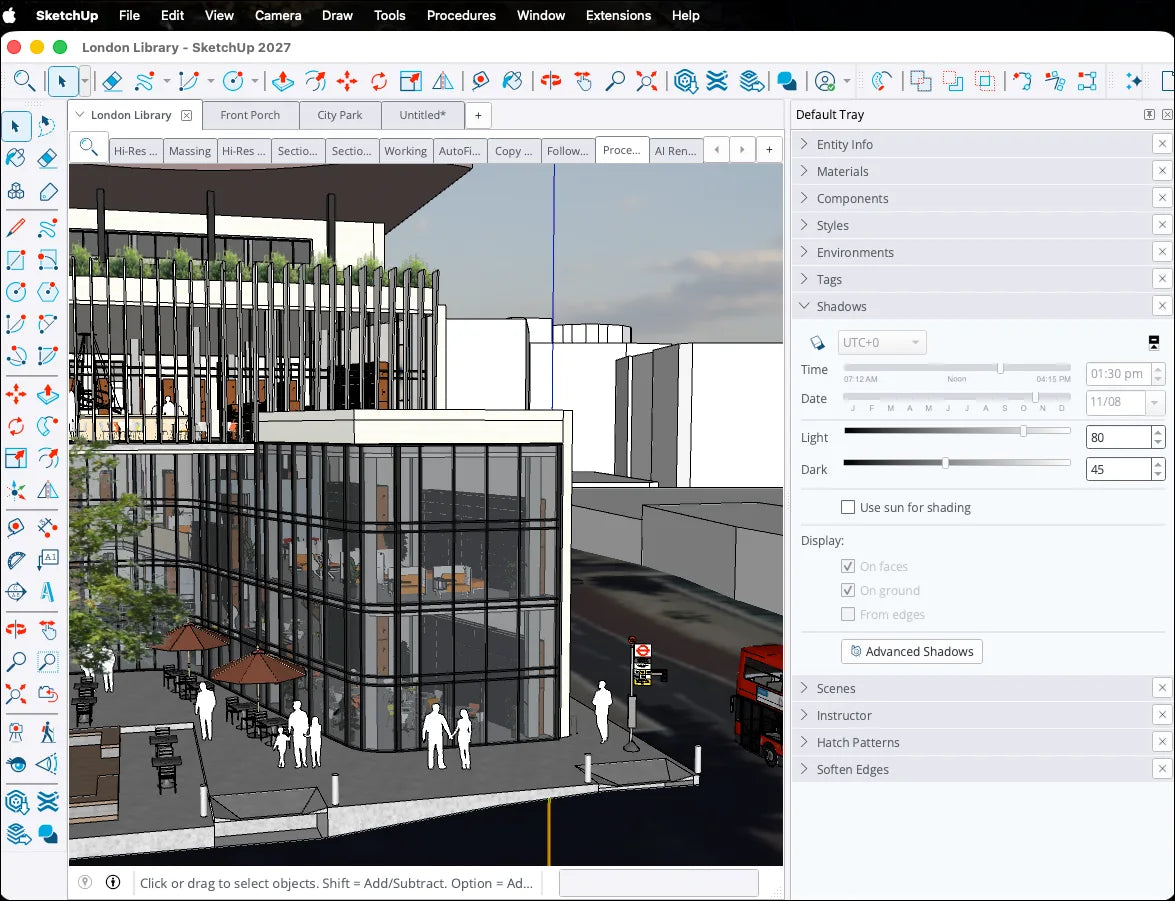This screenshot has width=1175, height=901.
Task: Close the Instructor panel
Action: coord(1162,715)
